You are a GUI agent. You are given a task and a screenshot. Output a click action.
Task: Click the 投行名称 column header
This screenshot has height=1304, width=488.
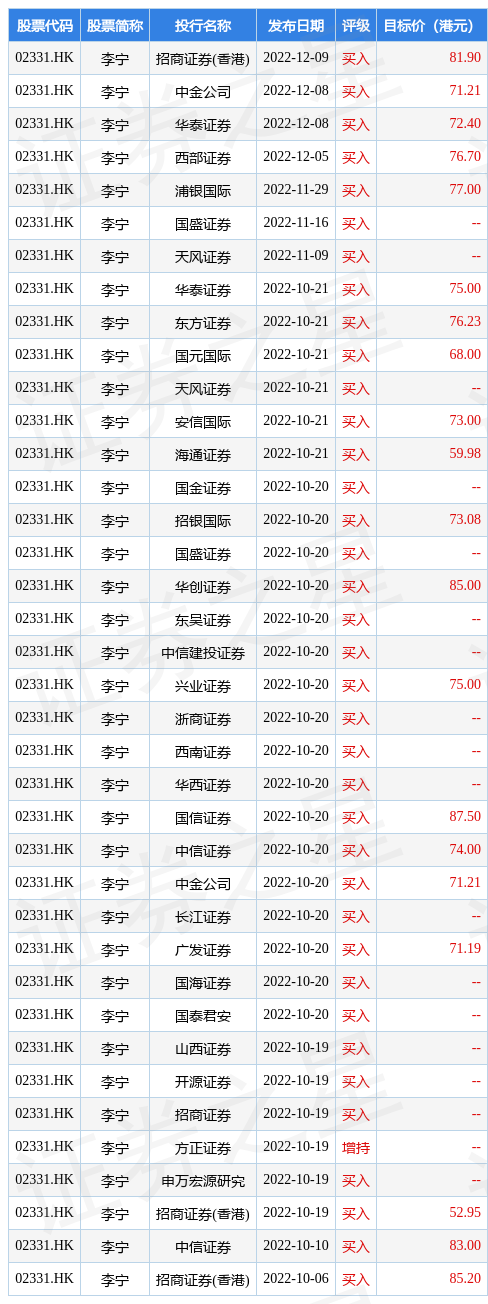(203, 26)
